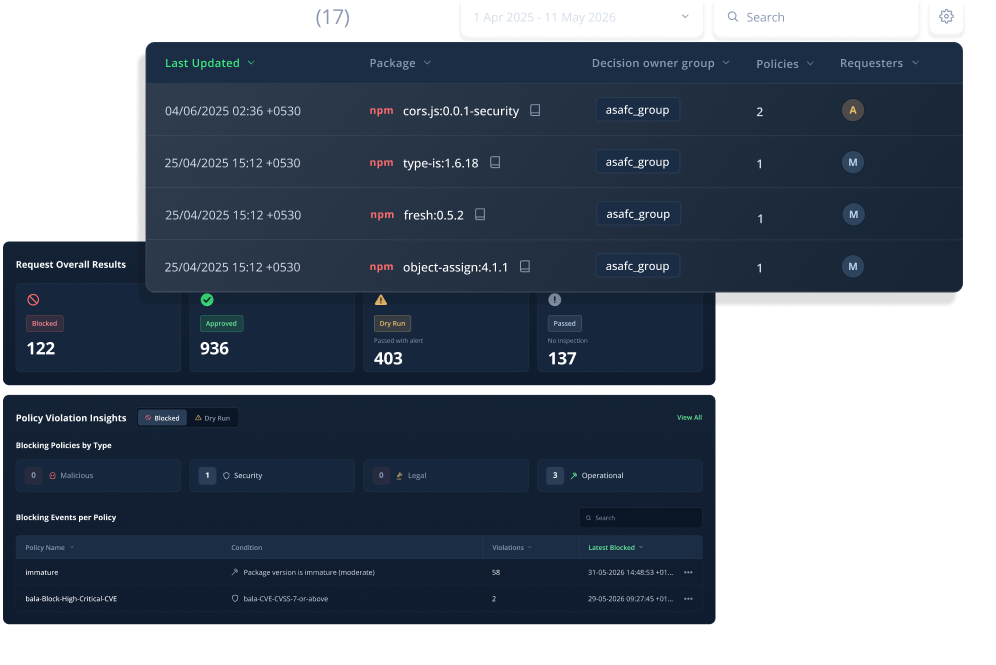This screenshot has height=665, width=996.
Task: Focus the top Search field
Action: [x=816, y=17]
